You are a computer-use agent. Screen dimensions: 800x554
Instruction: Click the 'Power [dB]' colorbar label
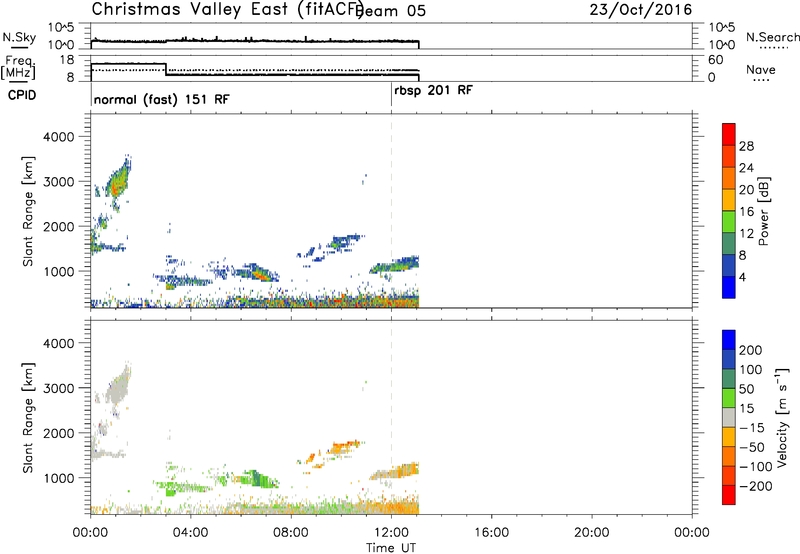764,211
